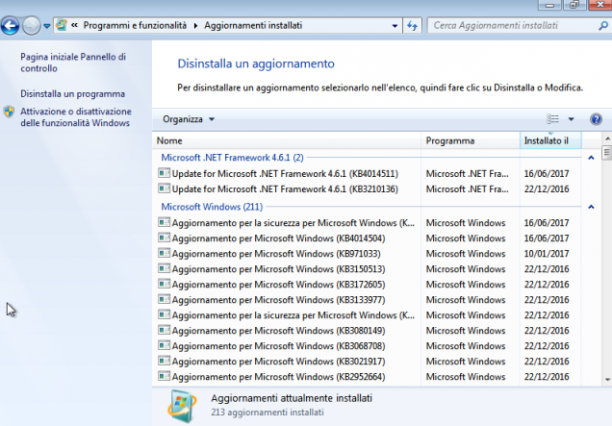Open Disinstalla un programma link

73,94
